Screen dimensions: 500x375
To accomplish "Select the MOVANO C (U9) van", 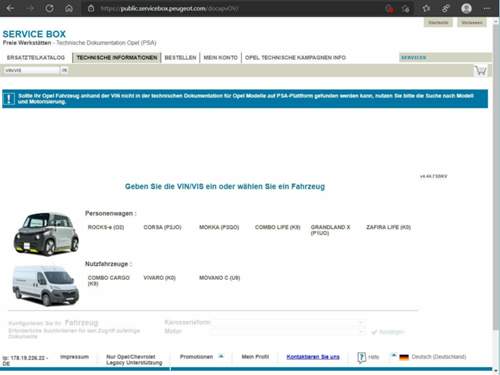I will point(219,278).
